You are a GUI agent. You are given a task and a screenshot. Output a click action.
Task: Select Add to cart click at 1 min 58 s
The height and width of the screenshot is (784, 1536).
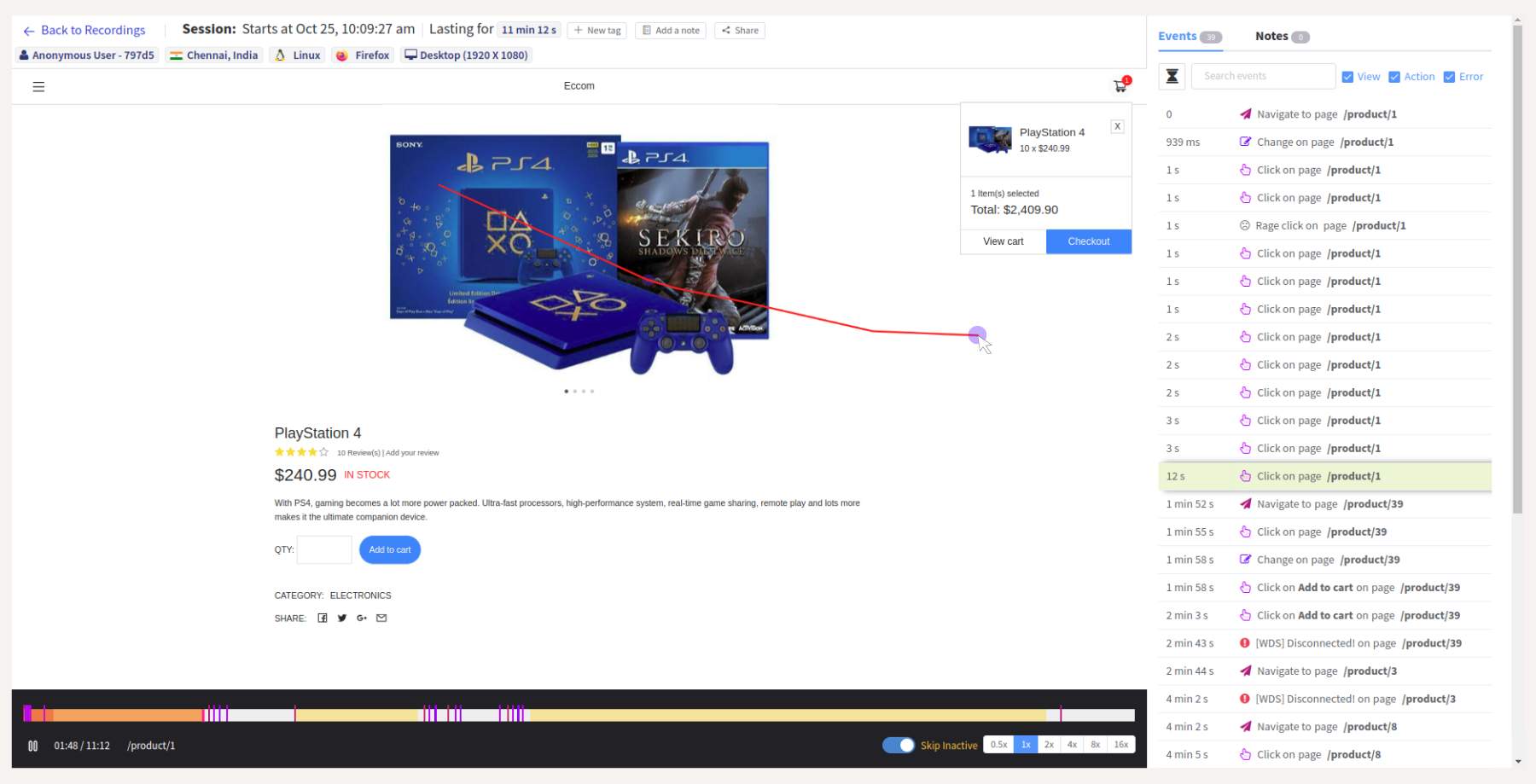click(x=1324, y=588)
